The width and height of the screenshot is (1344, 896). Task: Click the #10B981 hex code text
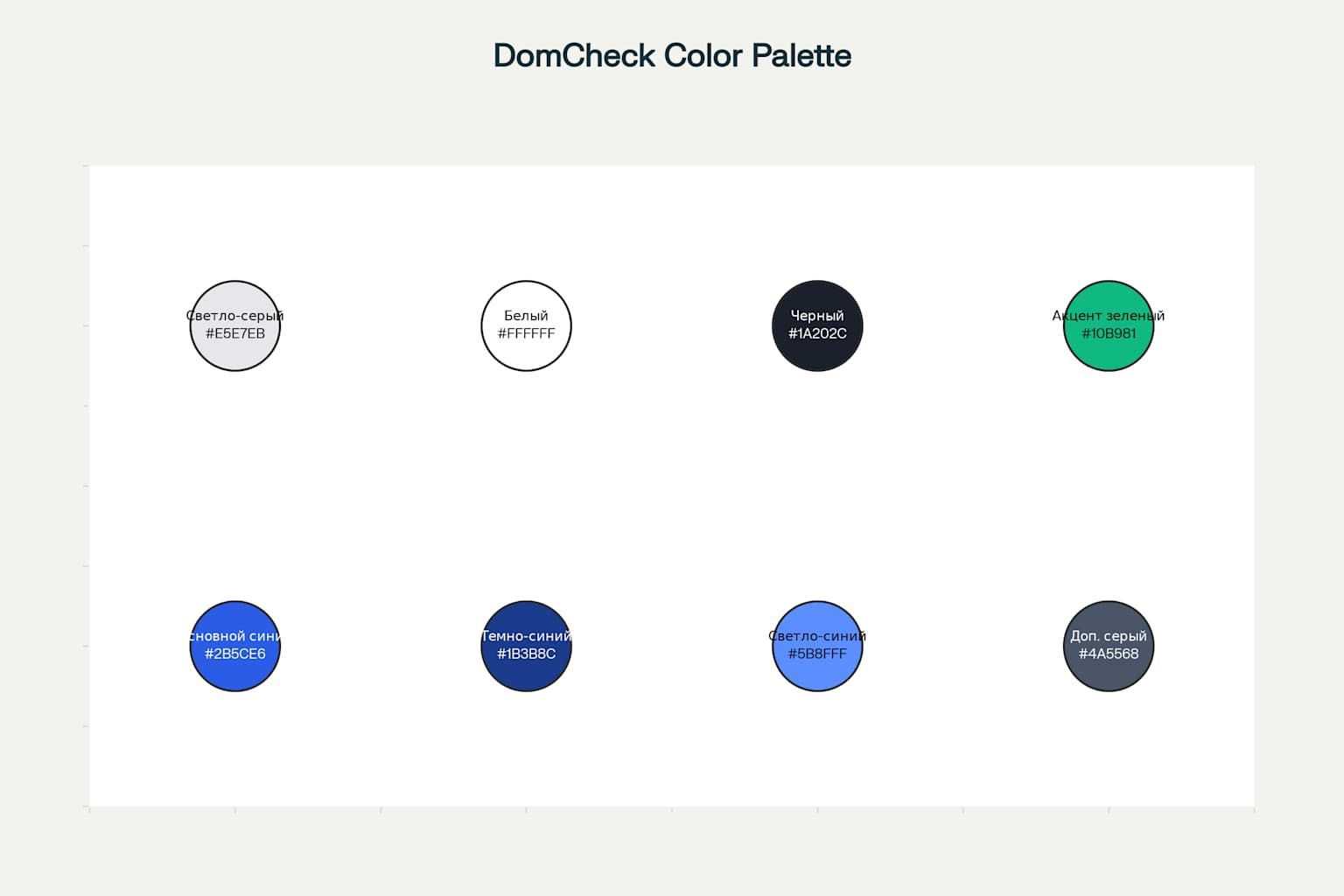pos(1109,333)
